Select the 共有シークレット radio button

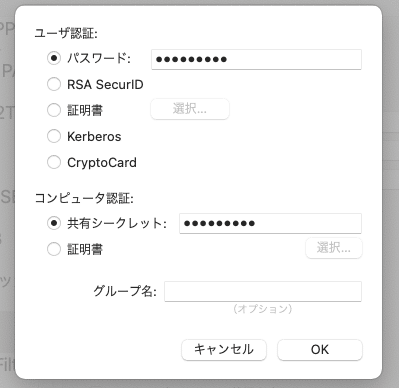[54, 223]
